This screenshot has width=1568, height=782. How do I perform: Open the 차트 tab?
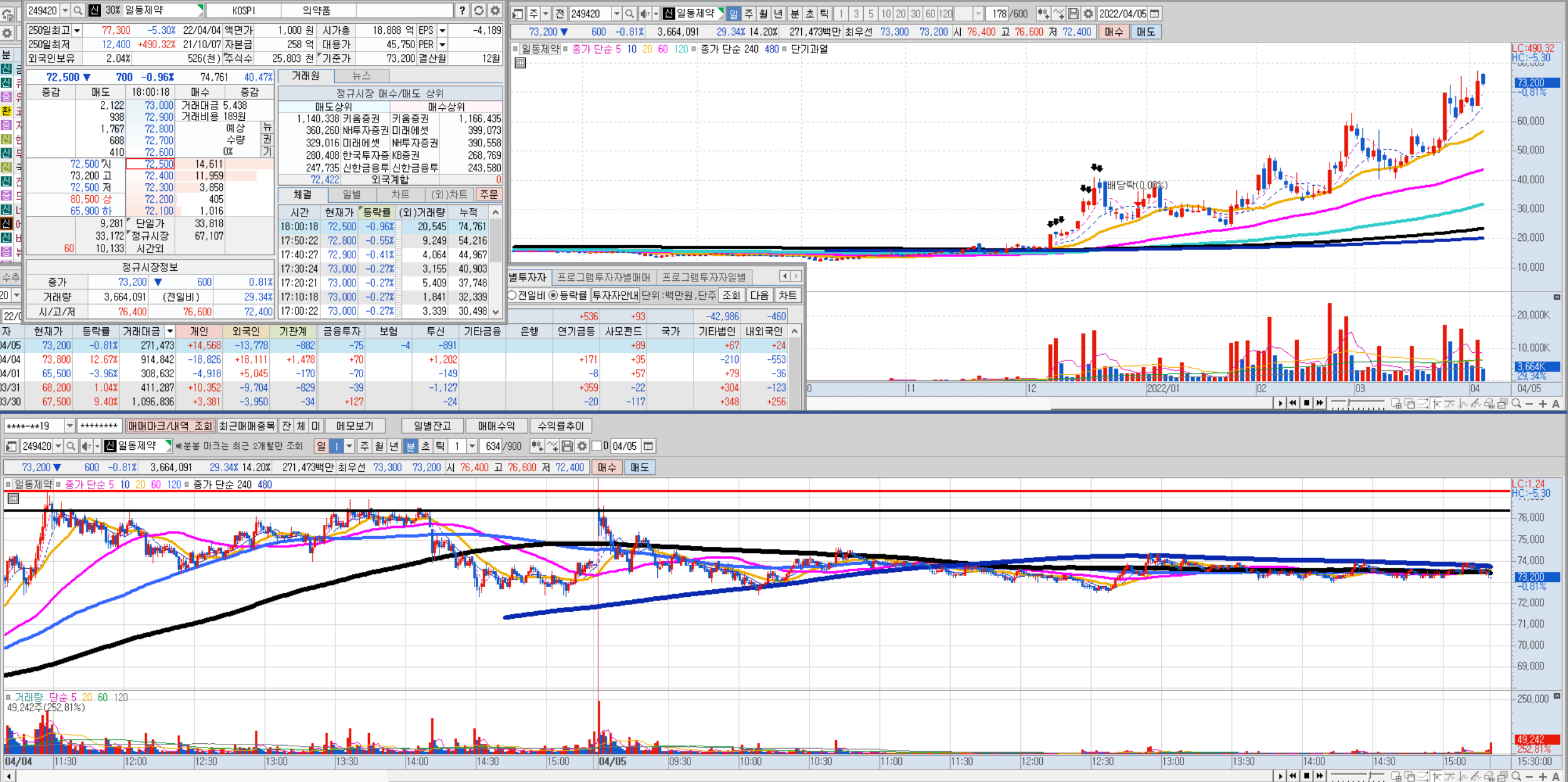[400, 195]
